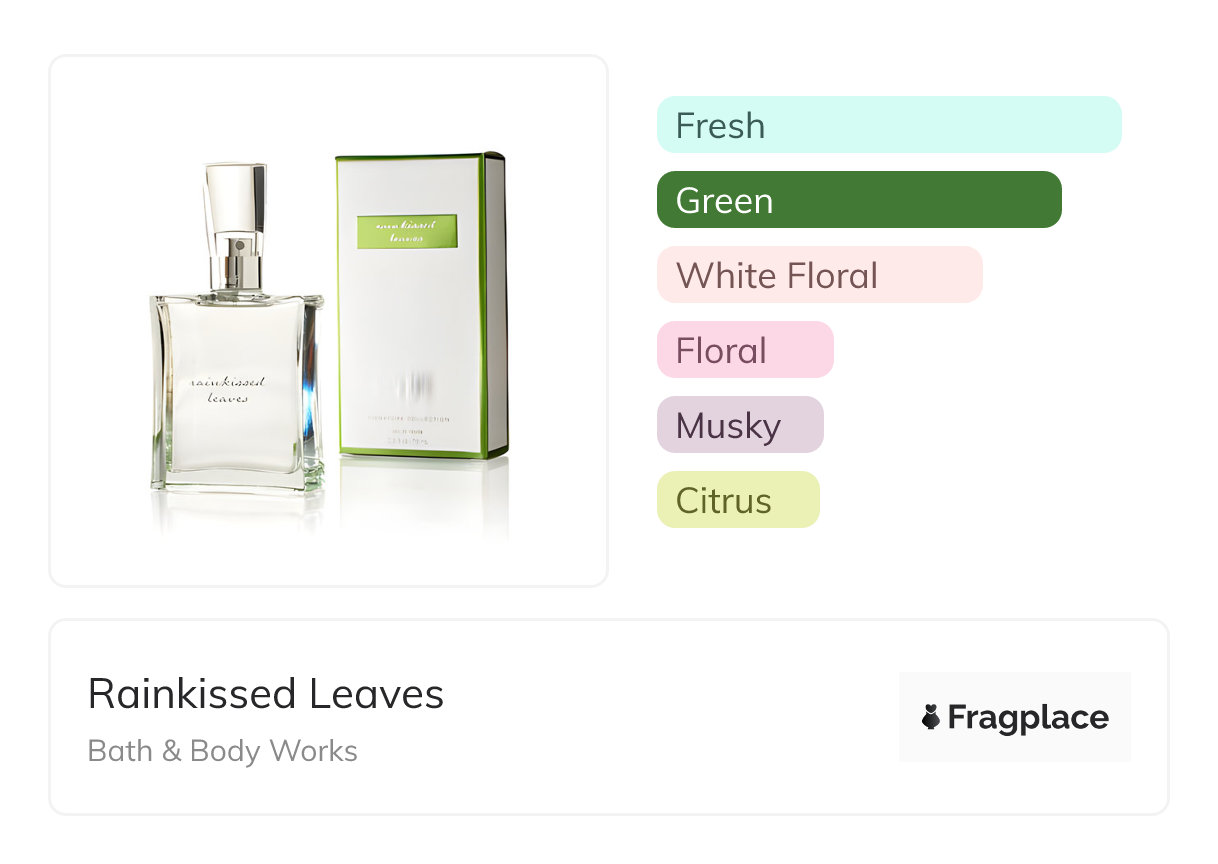The height and width of the screenshot is (864, 1218).
Task: Click the "Citrus" text label
Action: (x=724, y=501)
